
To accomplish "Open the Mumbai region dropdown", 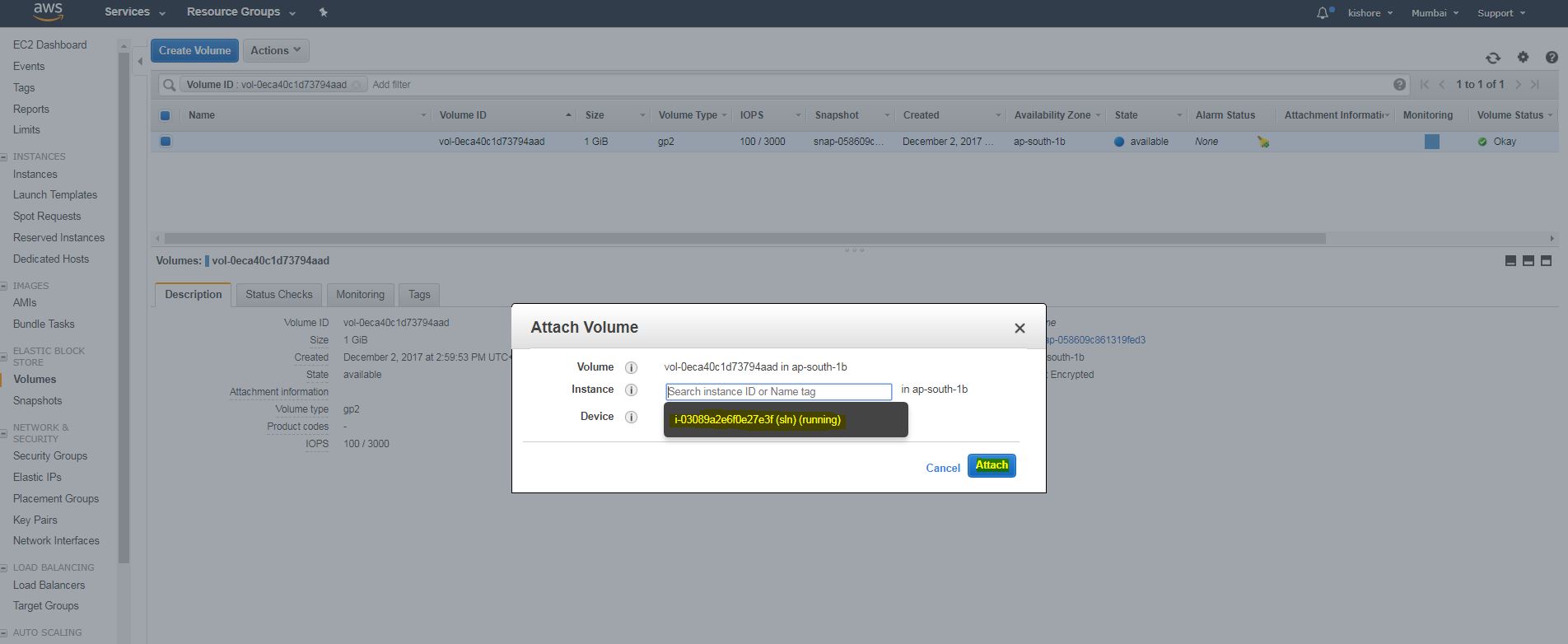I will 1435,13.
